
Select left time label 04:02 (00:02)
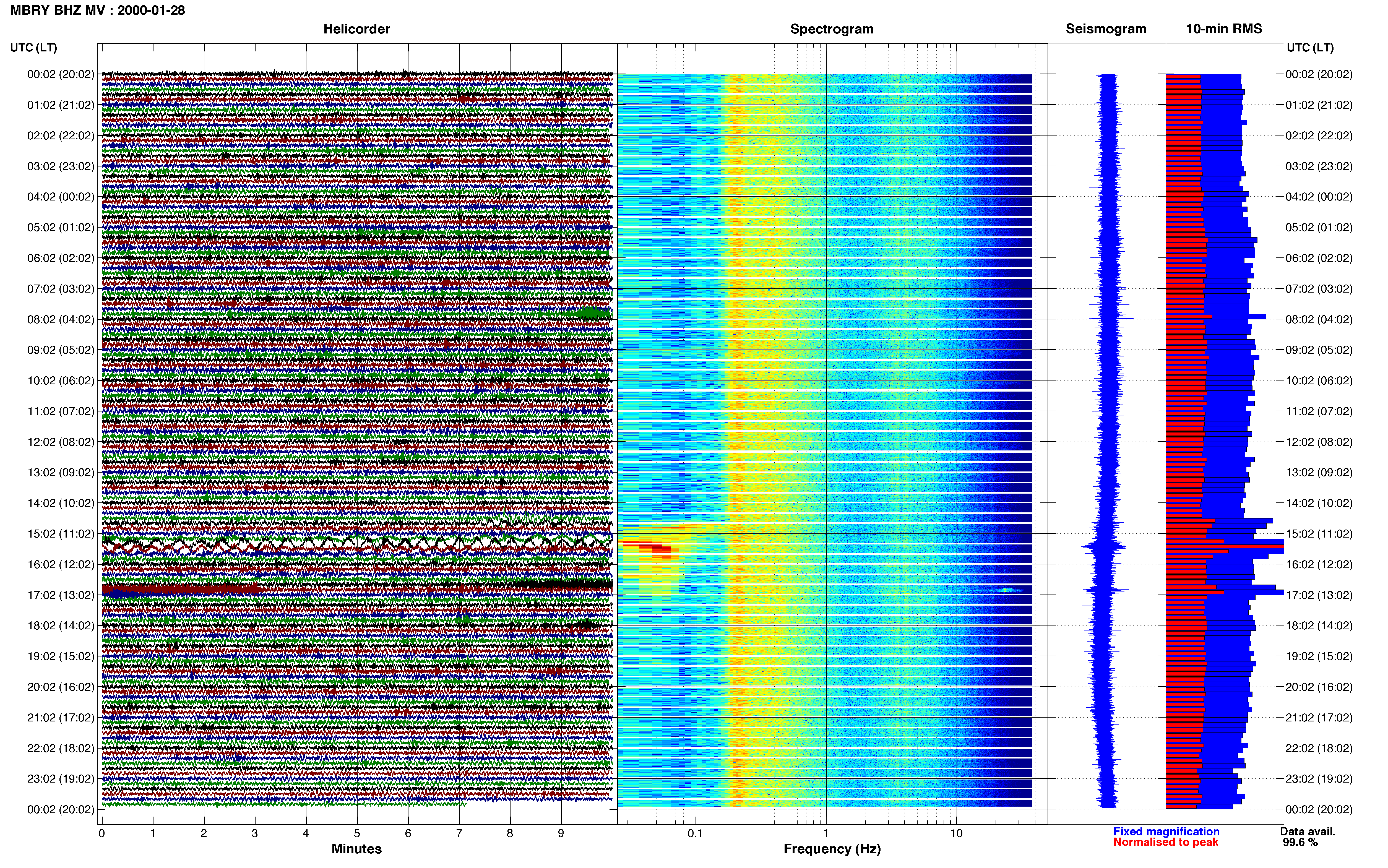point(61,197)
